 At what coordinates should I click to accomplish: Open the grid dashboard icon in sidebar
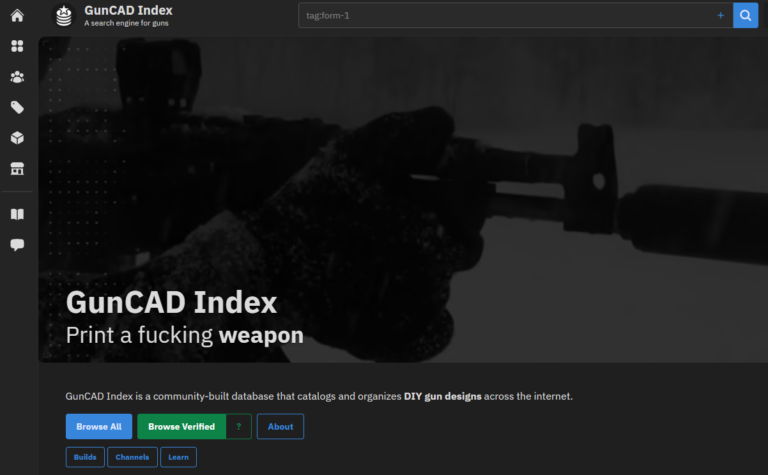(x=17, y=46)
